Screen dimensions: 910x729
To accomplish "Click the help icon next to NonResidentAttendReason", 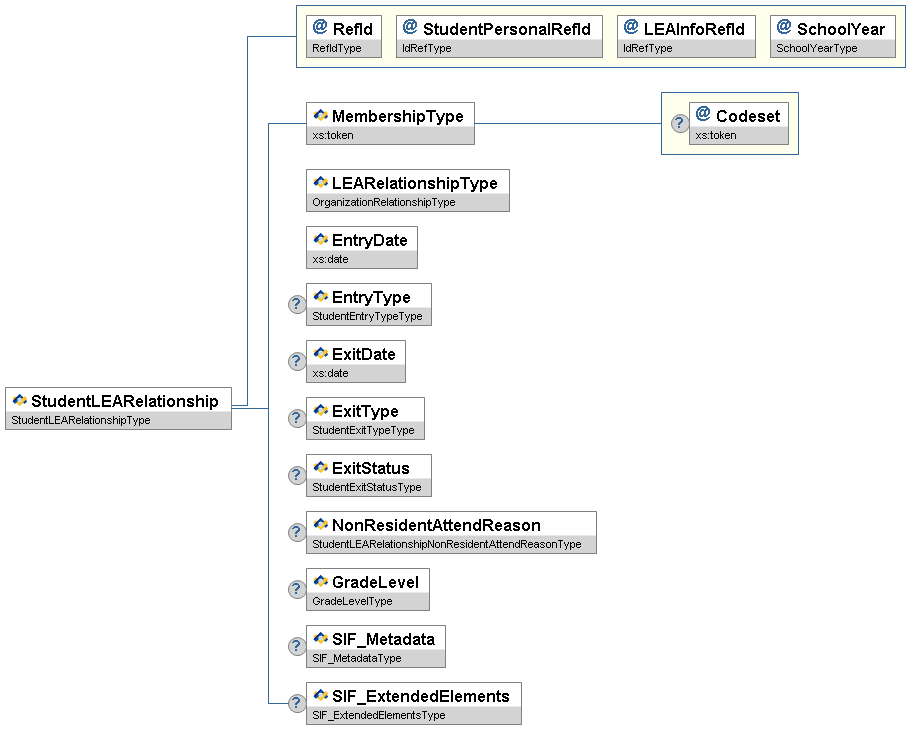I will click(x=297, y=533).
